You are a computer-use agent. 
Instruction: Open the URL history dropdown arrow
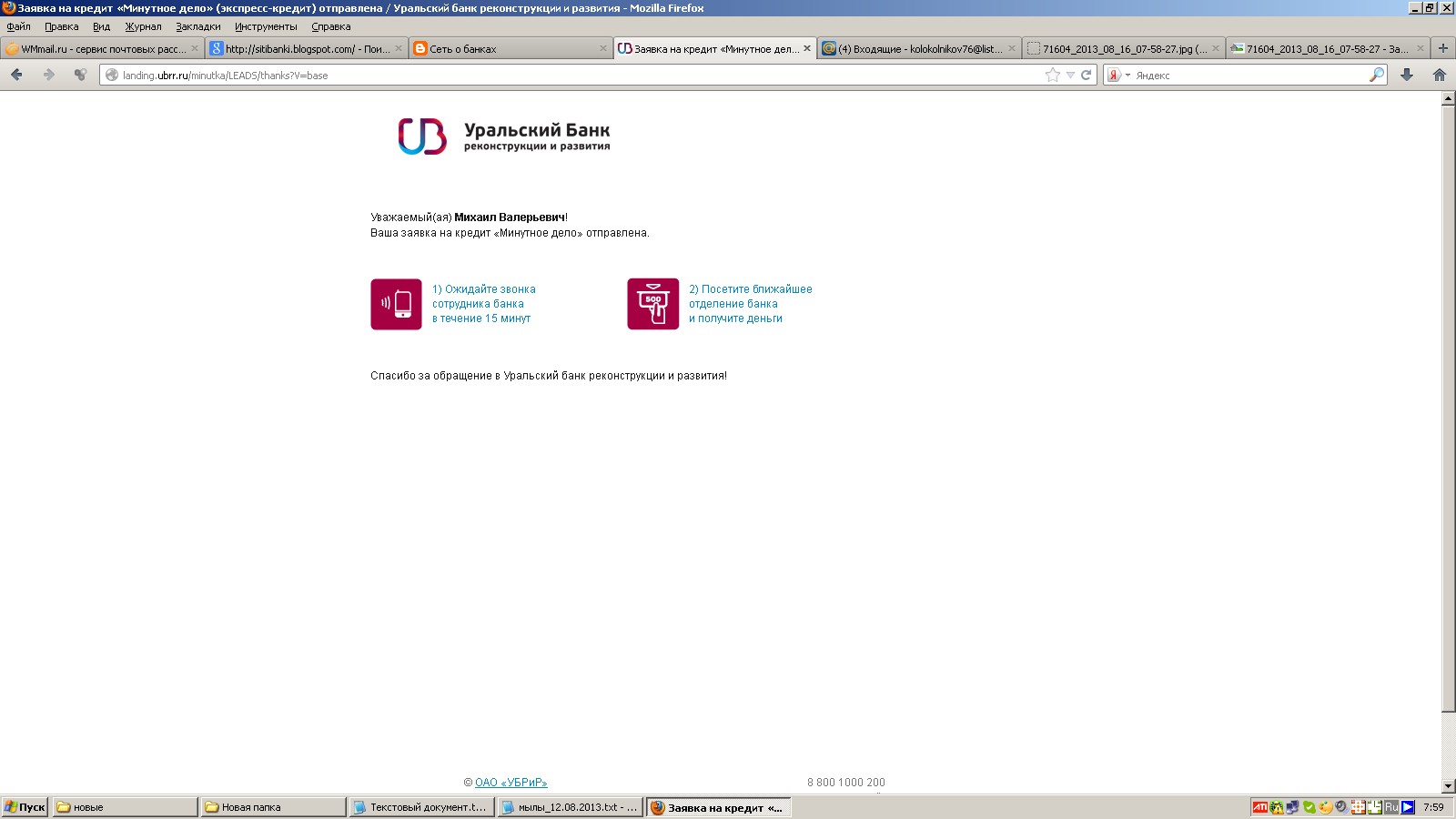[1071, 75]
